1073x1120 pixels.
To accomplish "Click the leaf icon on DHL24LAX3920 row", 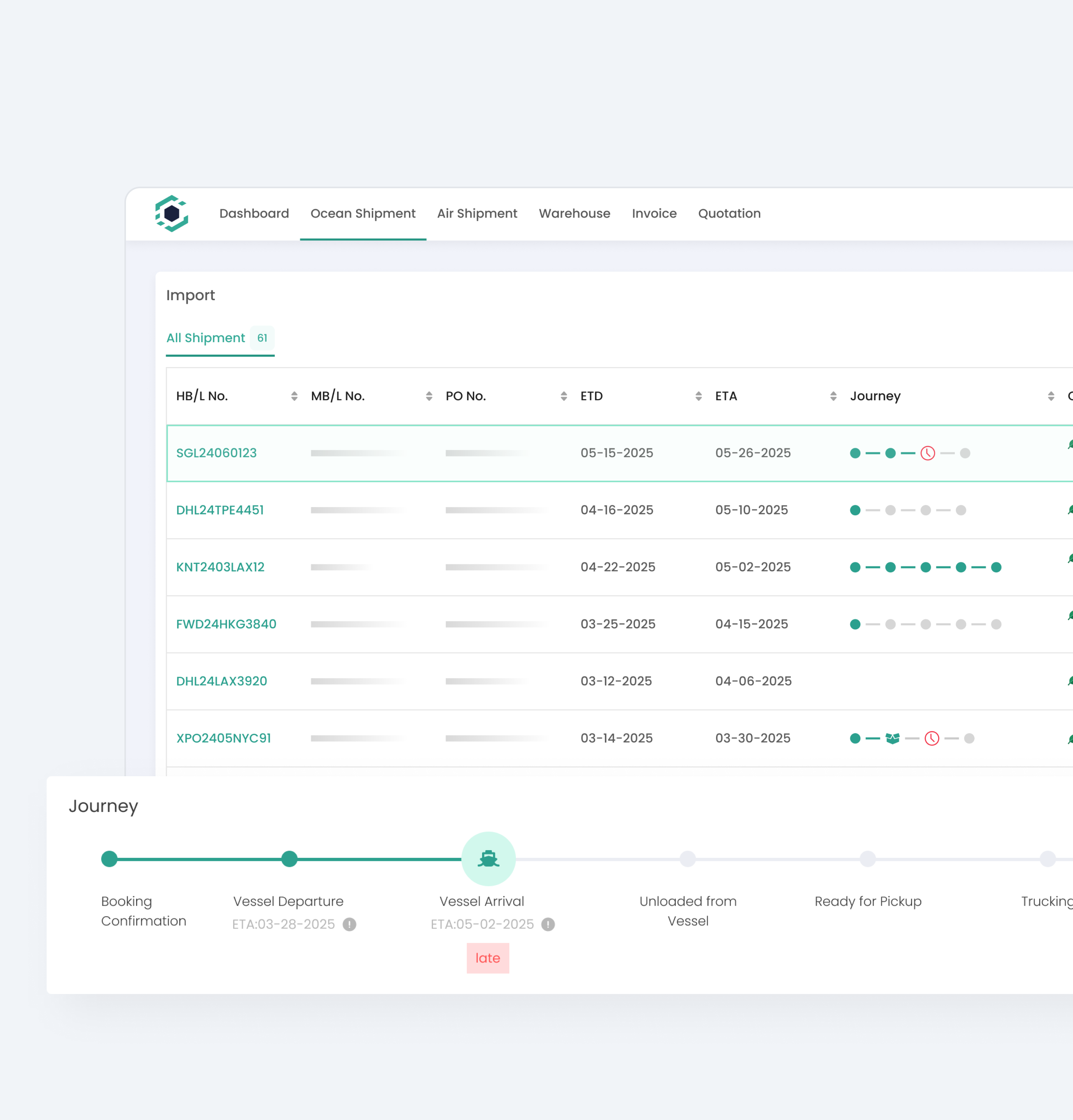I will pos(1070,681).
